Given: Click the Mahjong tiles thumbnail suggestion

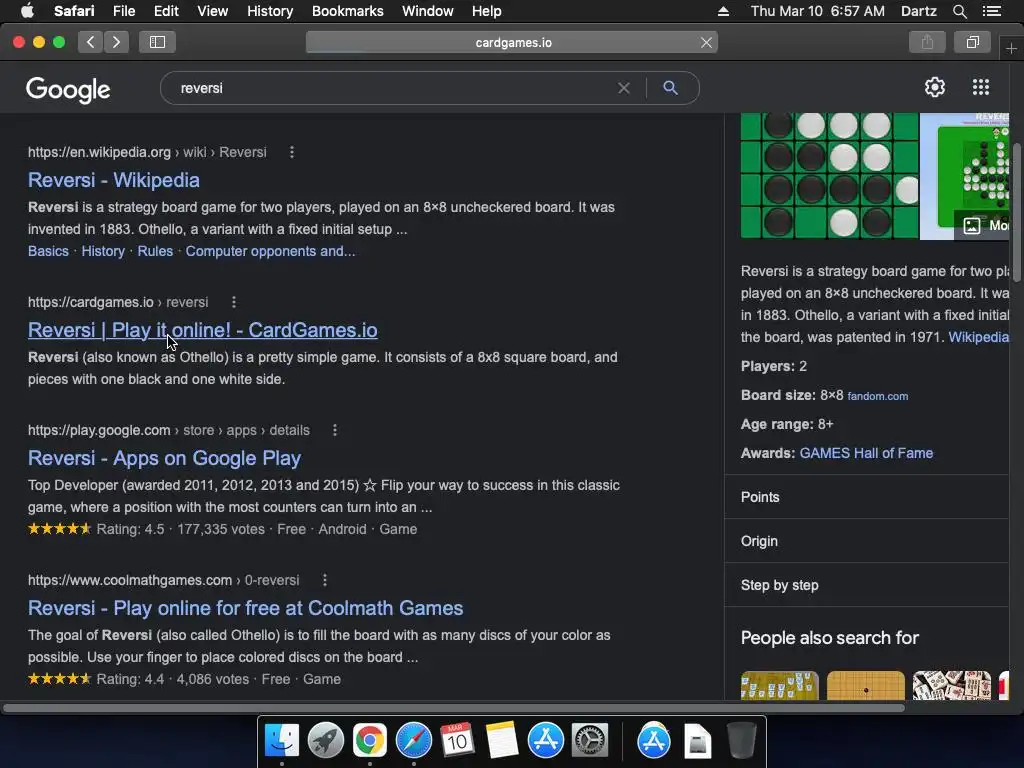Looking at the screenshot, I should click(x=952, y=686).
